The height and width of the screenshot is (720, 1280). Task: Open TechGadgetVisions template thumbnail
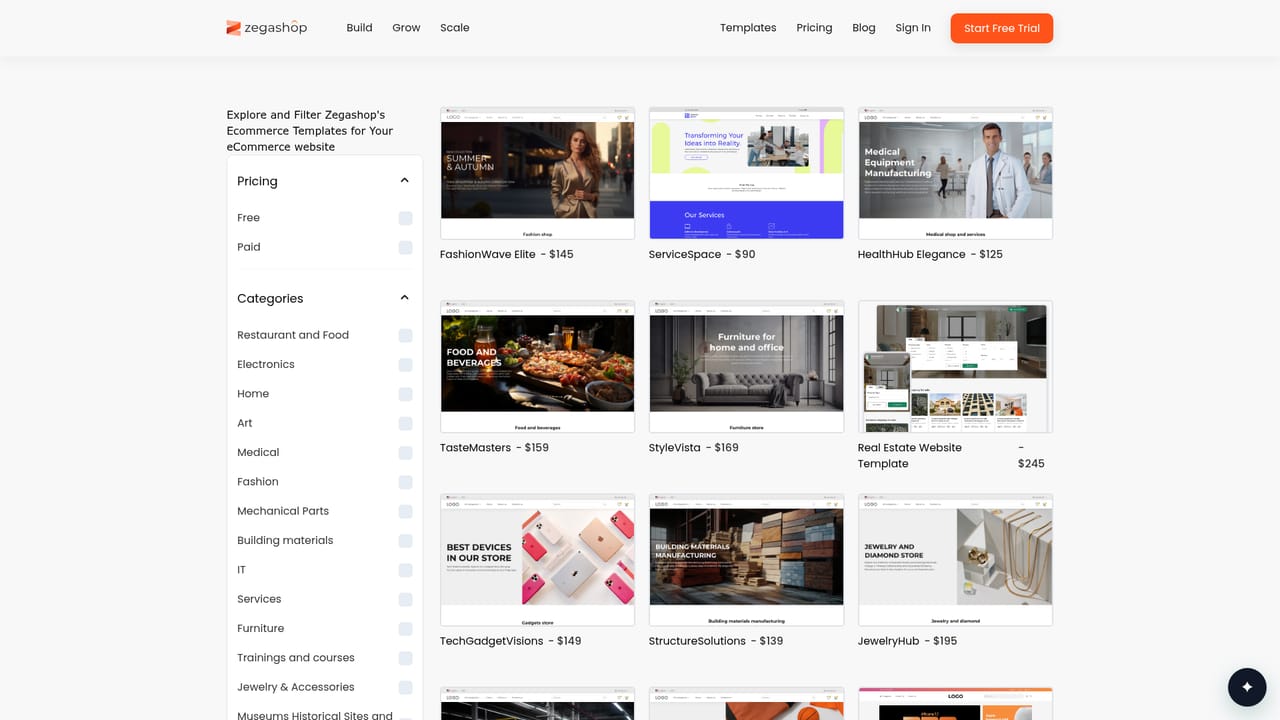(x=537, y=559)
